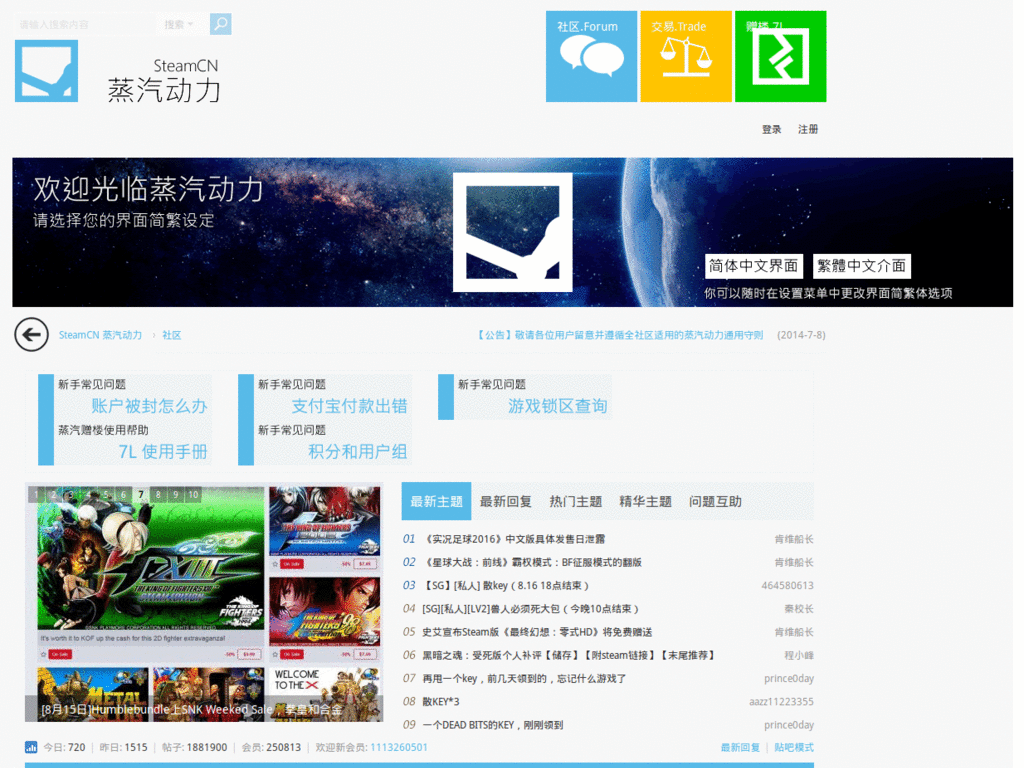Screen dimensions: 1024x768
Task: Open author 秦校长 profile
Action: pos(799,609)
